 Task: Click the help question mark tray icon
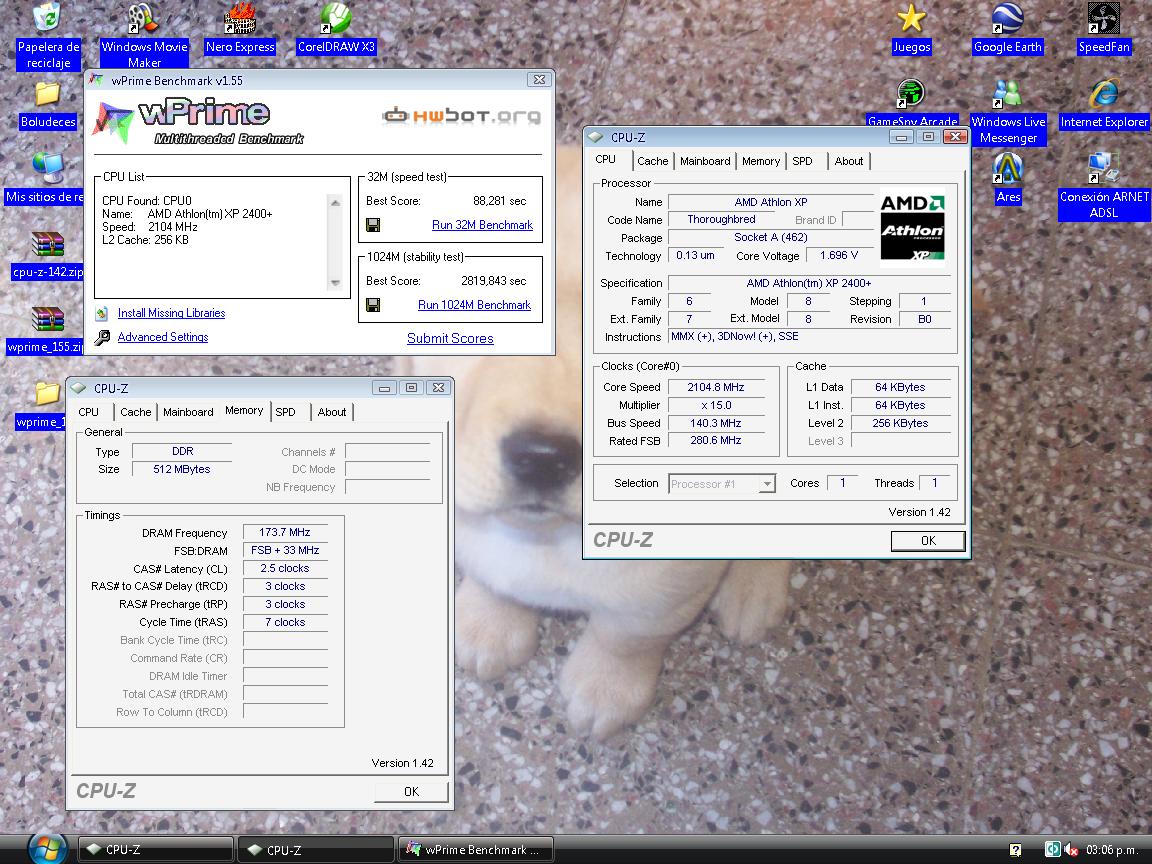coord(1015,850)
